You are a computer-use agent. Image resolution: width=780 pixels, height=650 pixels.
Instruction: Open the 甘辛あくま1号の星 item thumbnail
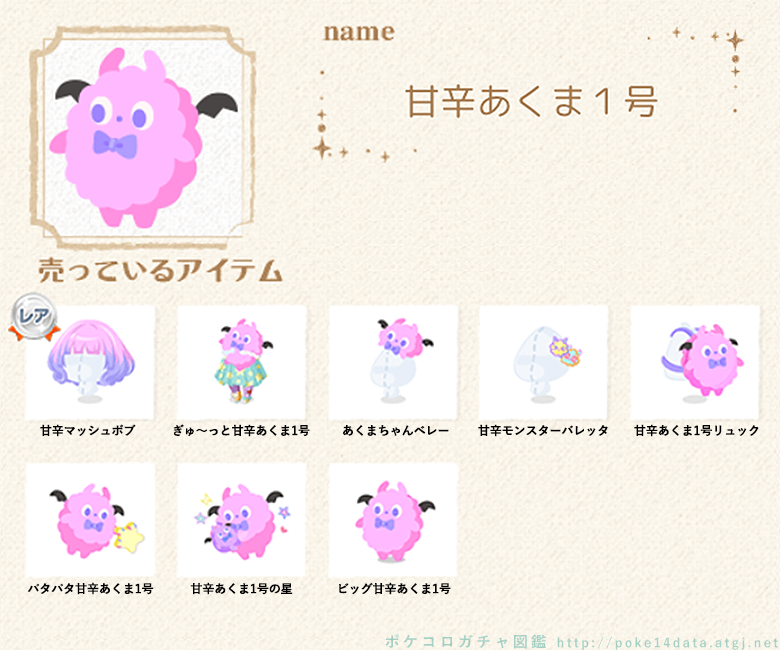[242, 520]
